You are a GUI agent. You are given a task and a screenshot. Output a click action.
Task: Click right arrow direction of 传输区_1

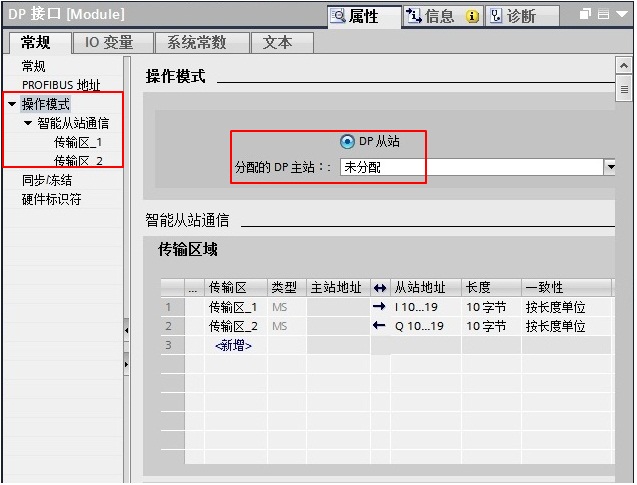pos(379,307)
